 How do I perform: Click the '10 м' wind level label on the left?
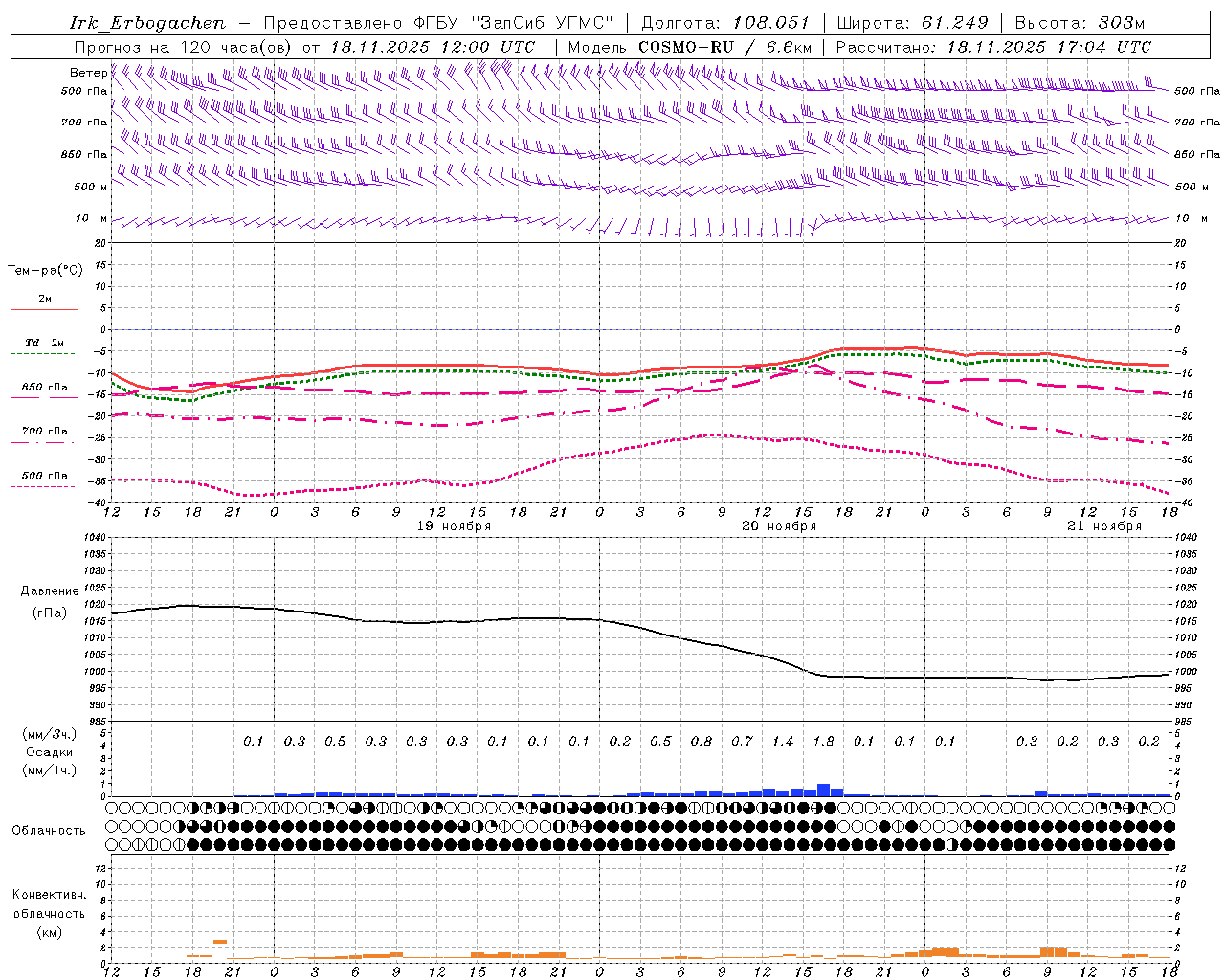click(92, 219)
